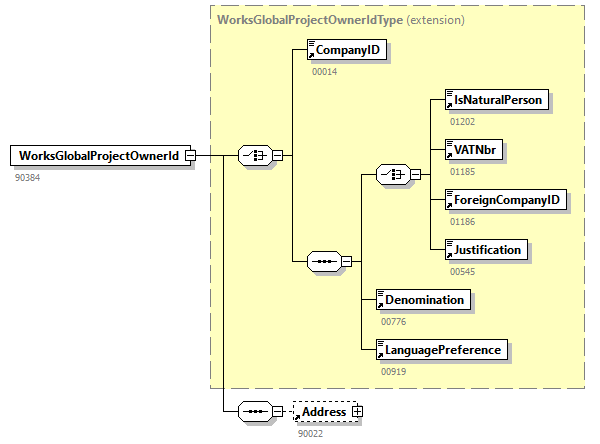This screenshot has height=444, width=600.
Task: Click the LanguagePreference element
Action: (442, 350)
